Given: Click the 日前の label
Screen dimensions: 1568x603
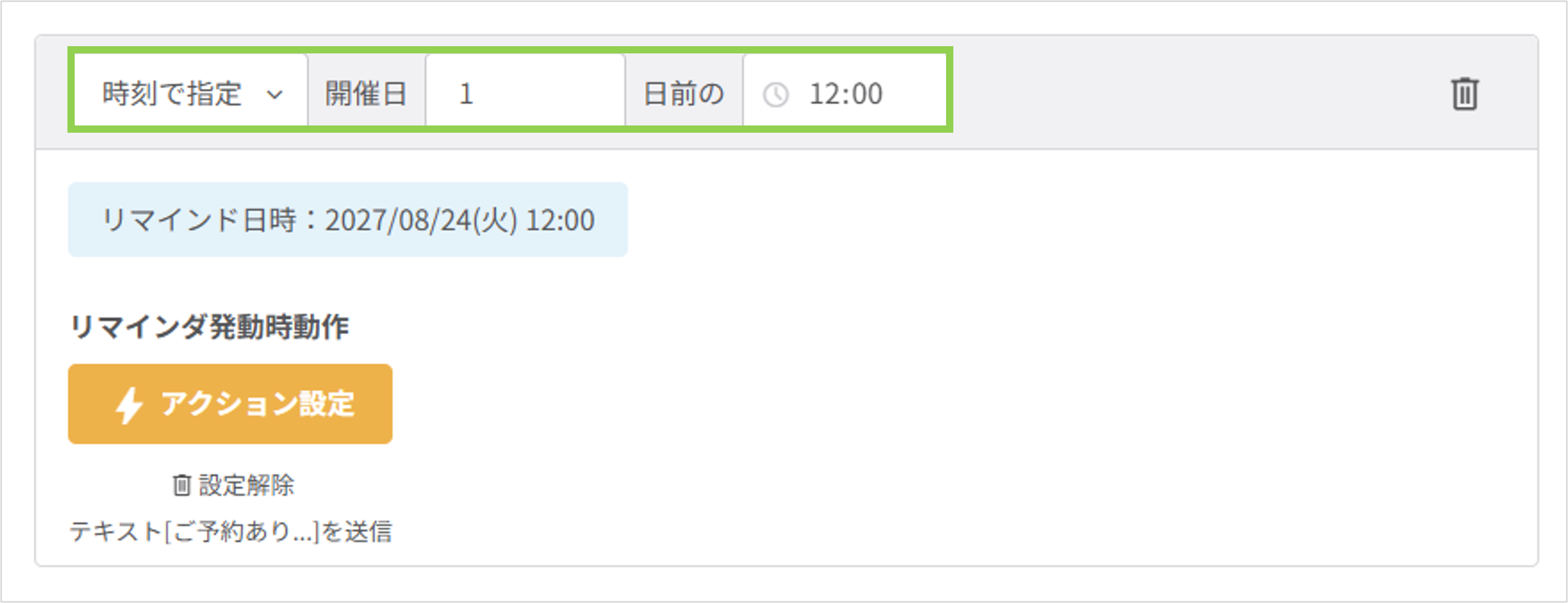Looking at the screenshot, I should tap(684, 94).
